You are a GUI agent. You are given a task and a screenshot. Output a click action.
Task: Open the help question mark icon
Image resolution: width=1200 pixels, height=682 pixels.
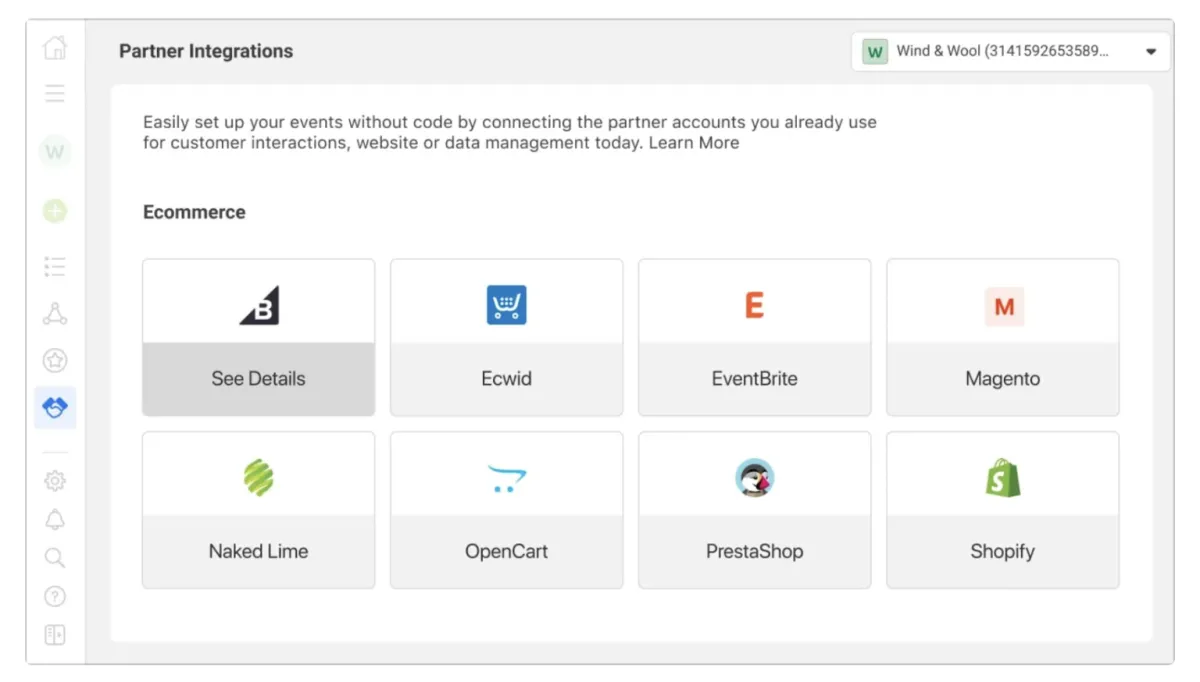(x=55, y=596)
